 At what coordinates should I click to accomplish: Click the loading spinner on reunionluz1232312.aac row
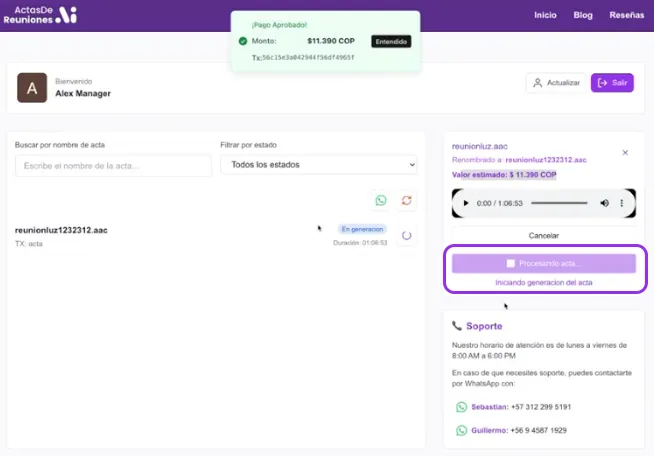click(x=407, y=236)
